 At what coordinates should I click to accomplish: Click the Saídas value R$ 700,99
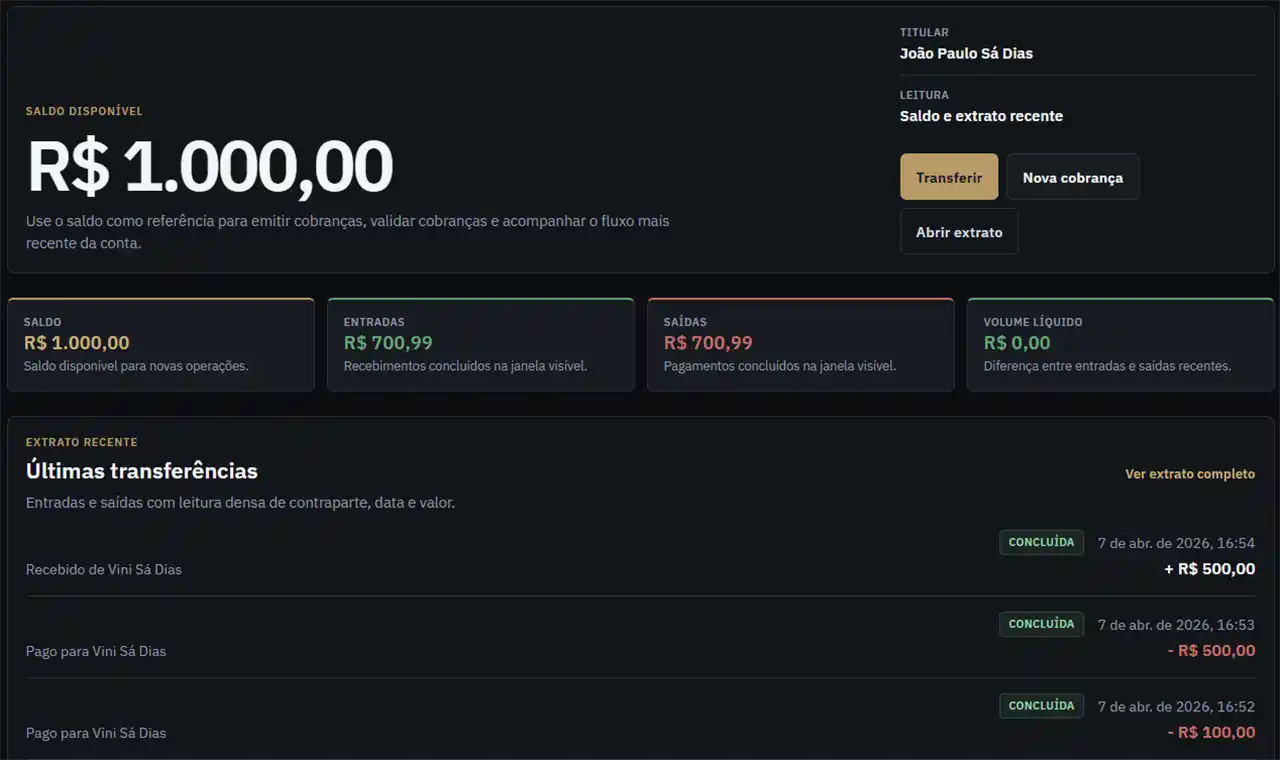708,343
